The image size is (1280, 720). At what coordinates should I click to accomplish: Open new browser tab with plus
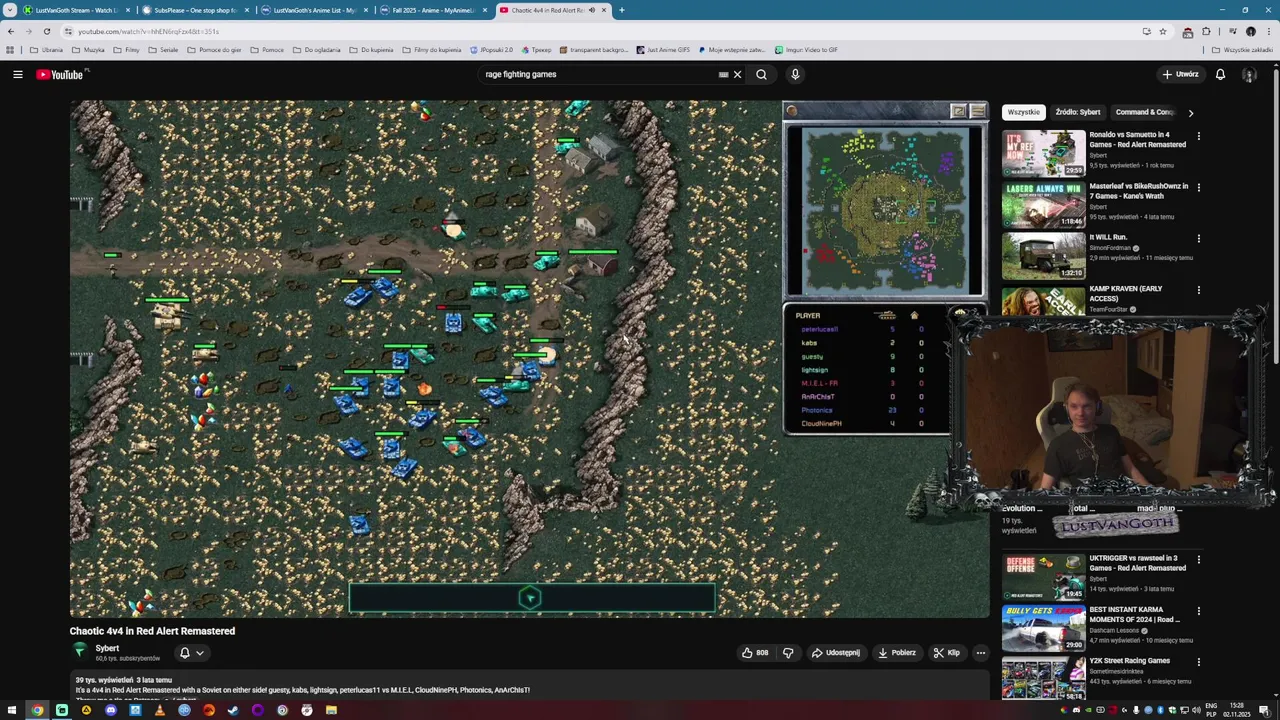coord(621,10)
